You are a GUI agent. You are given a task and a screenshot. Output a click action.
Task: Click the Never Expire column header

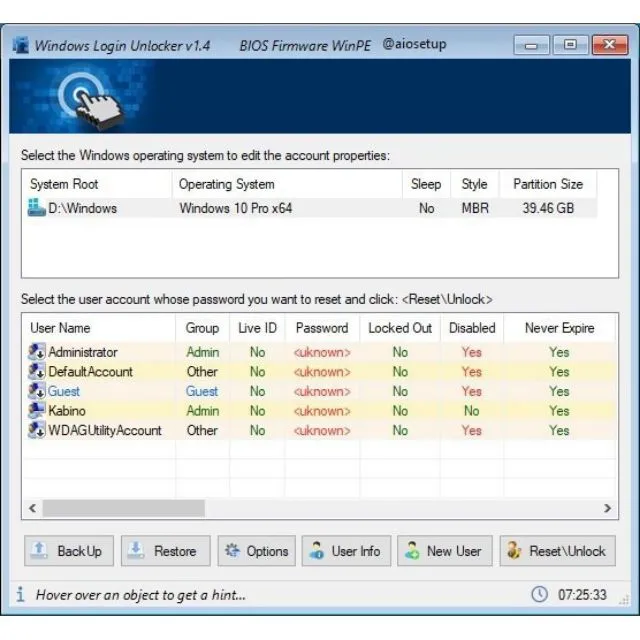(560, 328)
